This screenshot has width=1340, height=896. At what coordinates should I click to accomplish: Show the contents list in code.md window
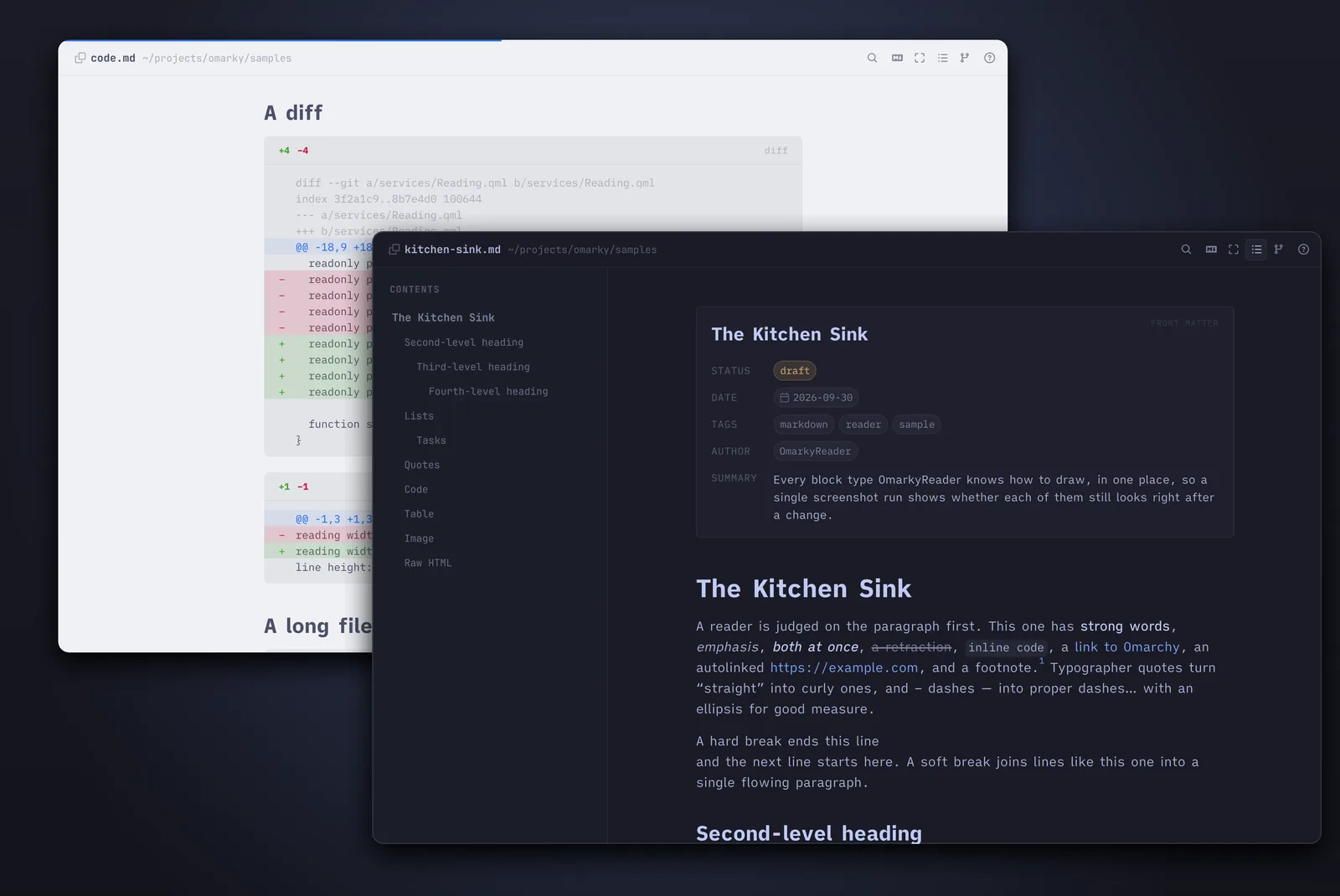pos(942,58)
